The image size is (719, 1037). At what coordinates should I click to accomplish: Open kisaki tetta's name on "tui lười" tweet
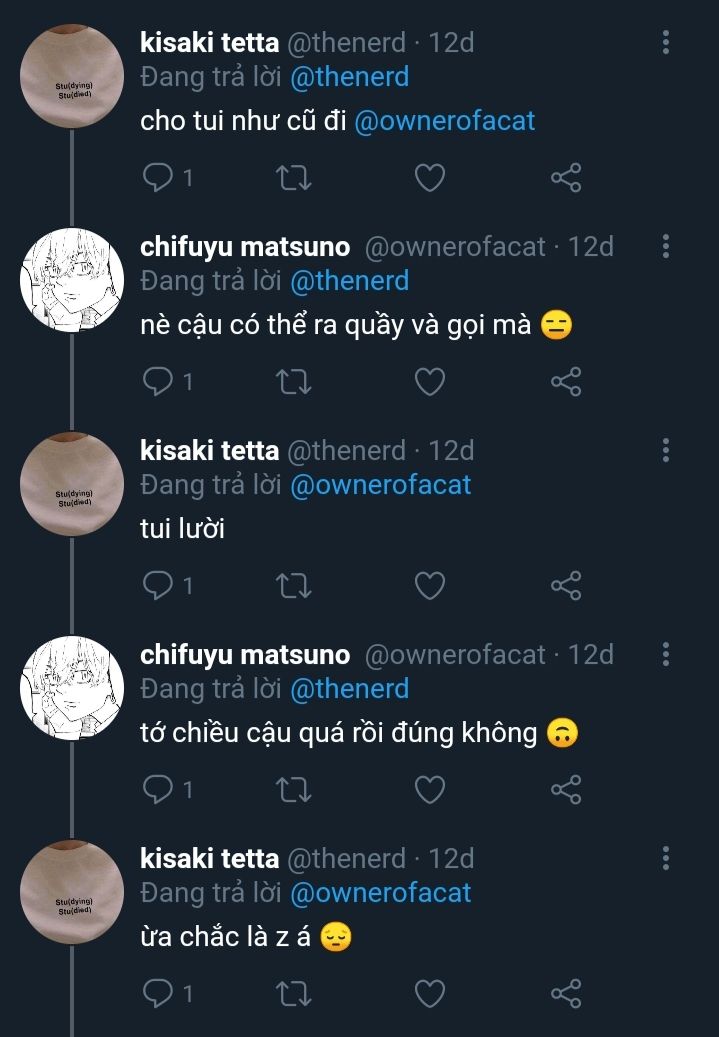coord(209,451)
